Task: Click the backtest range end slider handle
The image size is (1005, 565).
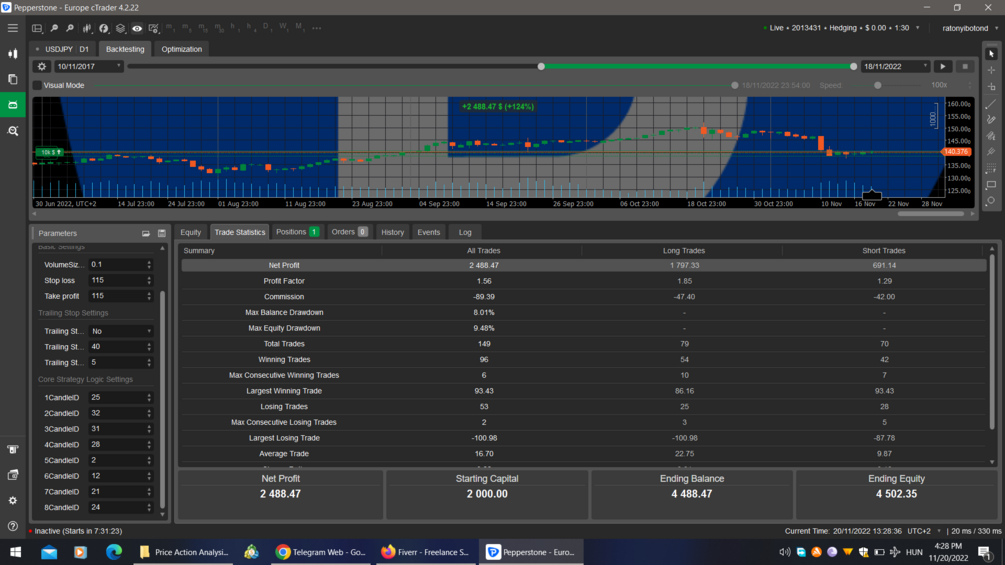Action: [853, 67]
